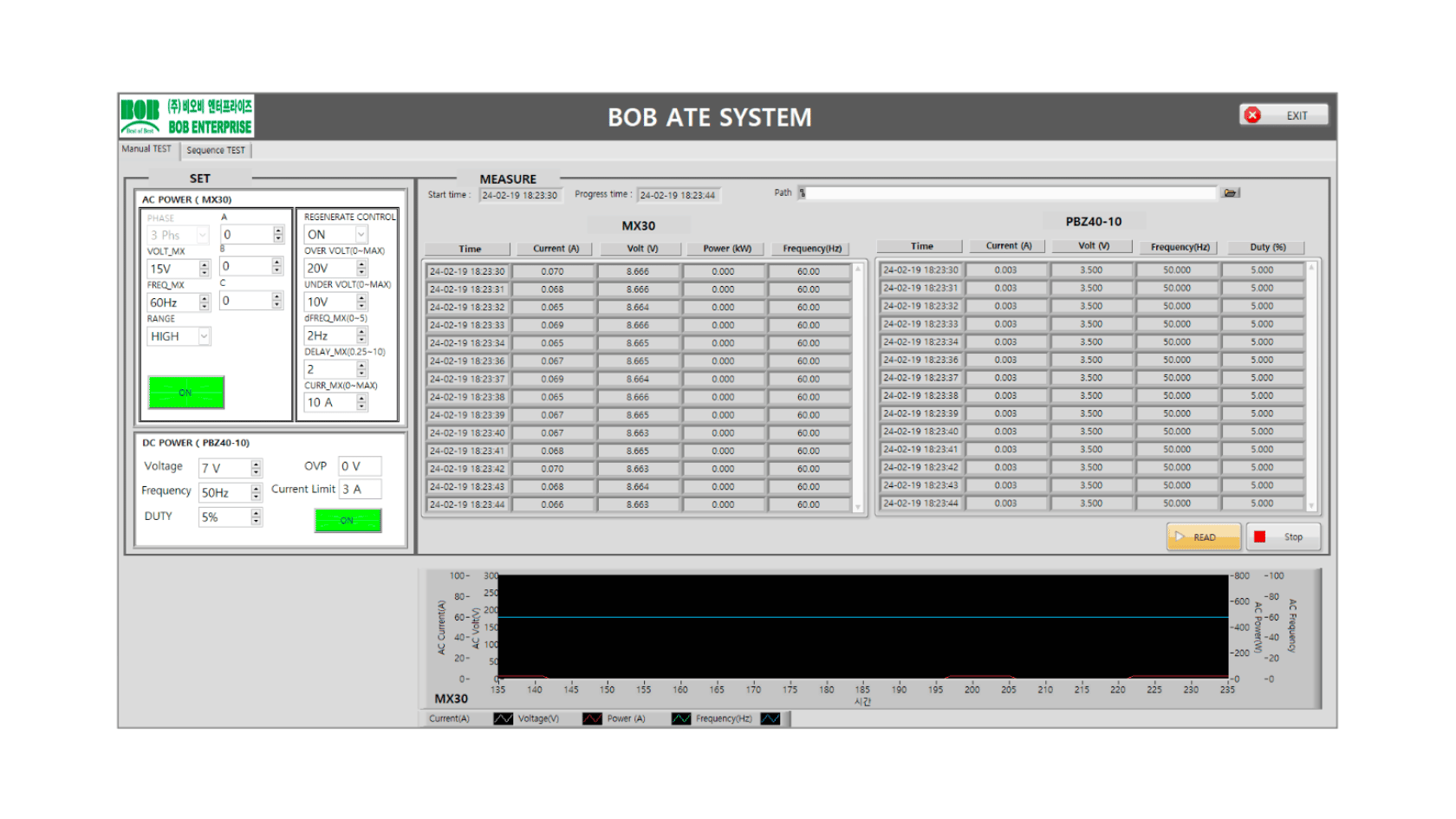Click the Path text input field
The image size is (1456, 819).
click(1010, 192)
